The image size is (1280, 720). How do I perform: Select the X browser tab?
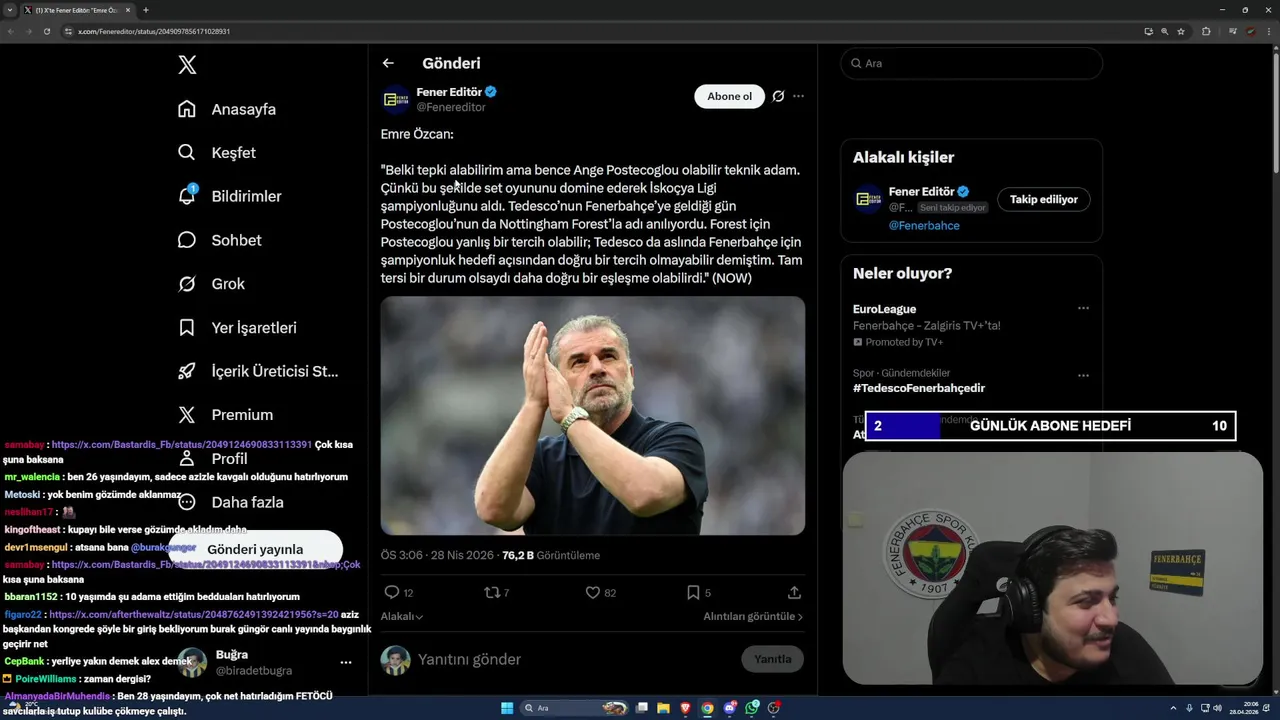(77, 10)
